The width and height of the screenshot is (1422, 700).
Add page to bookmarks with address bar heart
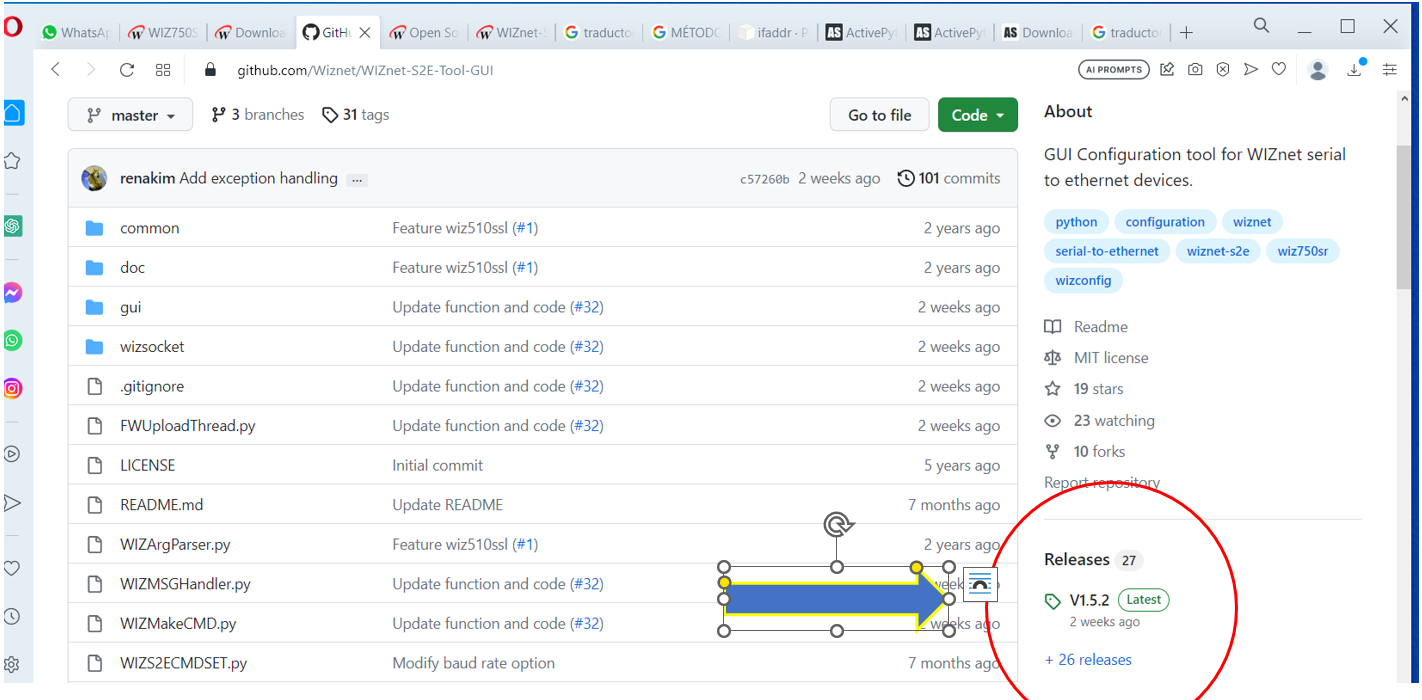(x=1278, y=70)
